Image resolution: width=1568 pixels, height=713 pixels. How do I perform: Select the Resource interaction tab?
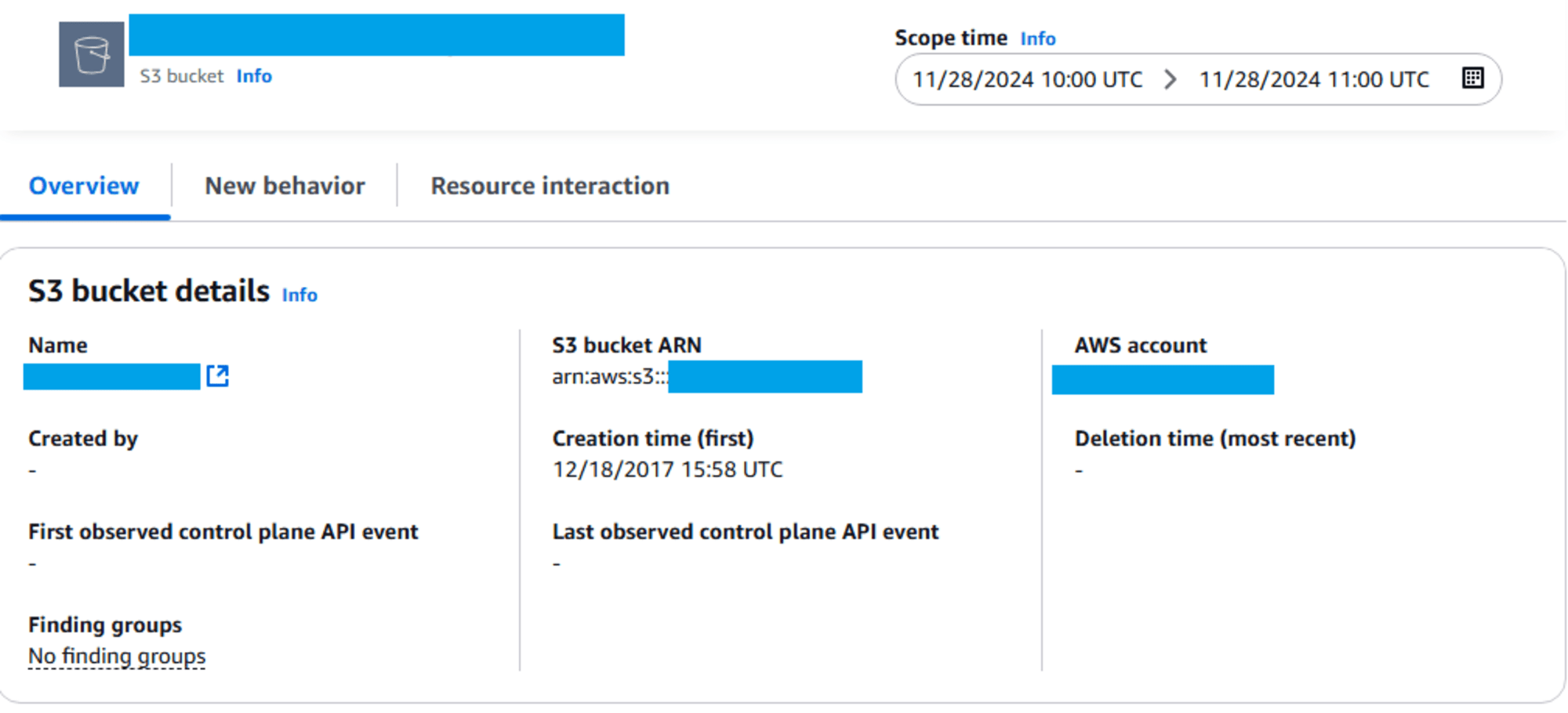click(x=550, y=186)
